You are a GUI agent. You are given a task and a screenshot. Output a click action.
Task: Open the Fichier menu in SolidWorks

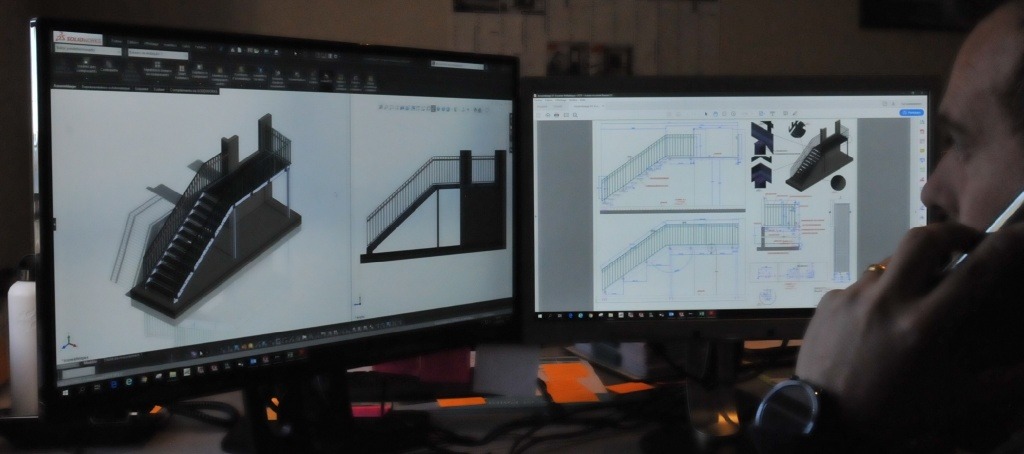116,42
